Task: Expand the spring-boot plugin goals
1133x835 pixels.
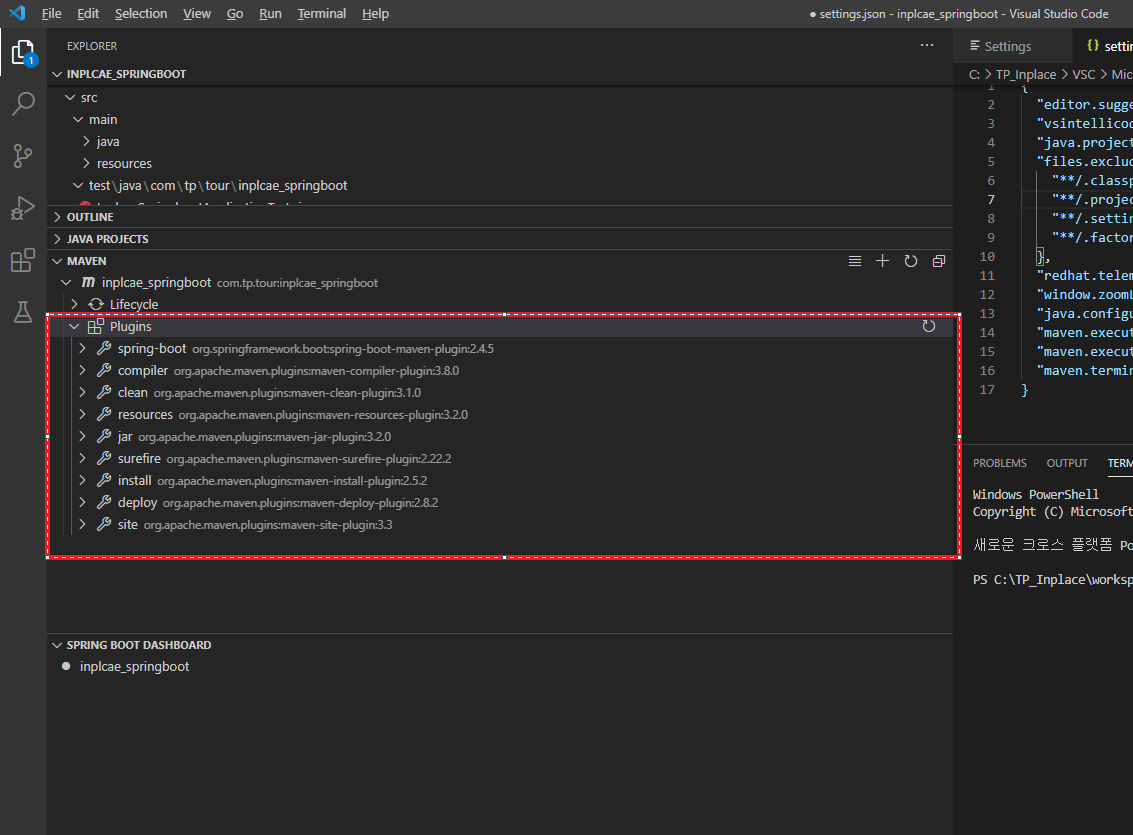Action: (x=82, y=348)
